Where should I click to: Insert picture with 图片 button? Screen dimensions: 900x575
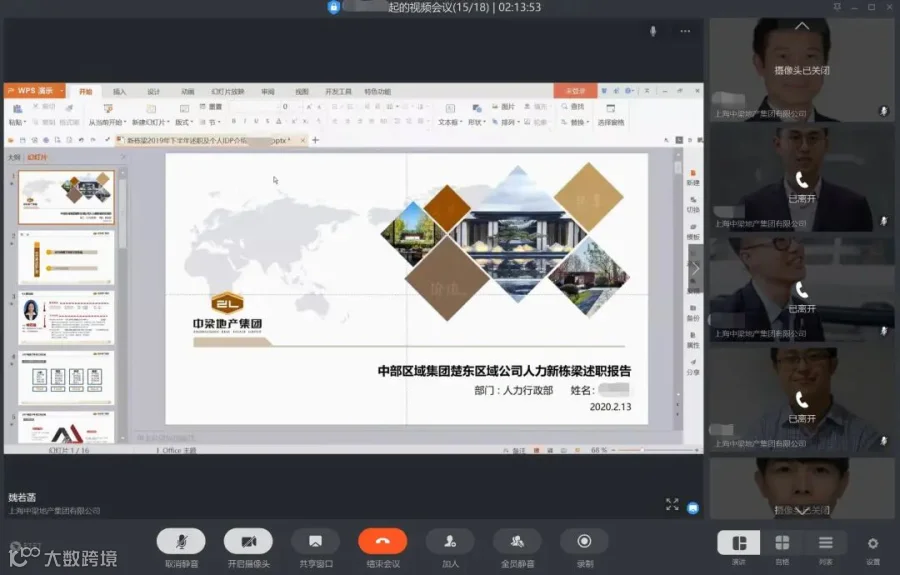pyautogui.click(x=503, y=107)
